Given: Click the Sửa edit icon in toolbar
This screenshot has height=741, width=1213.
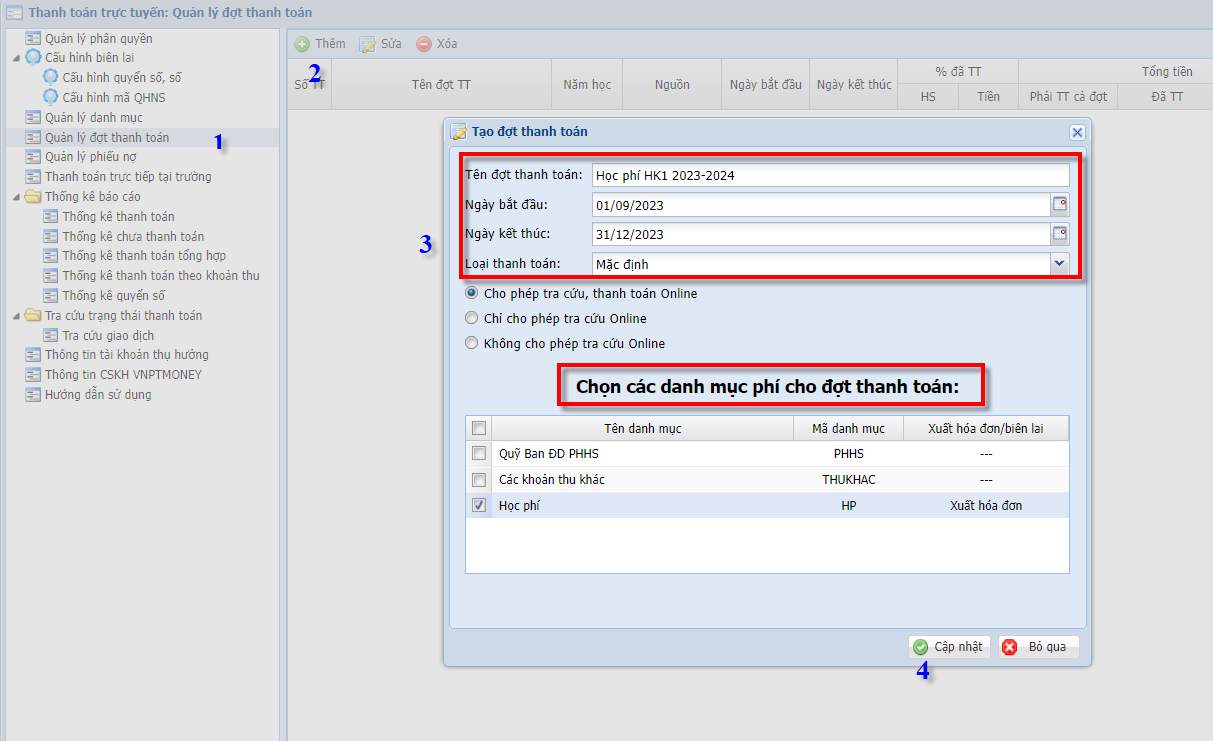Looking at the screenshot, I should tap(367, 44).
